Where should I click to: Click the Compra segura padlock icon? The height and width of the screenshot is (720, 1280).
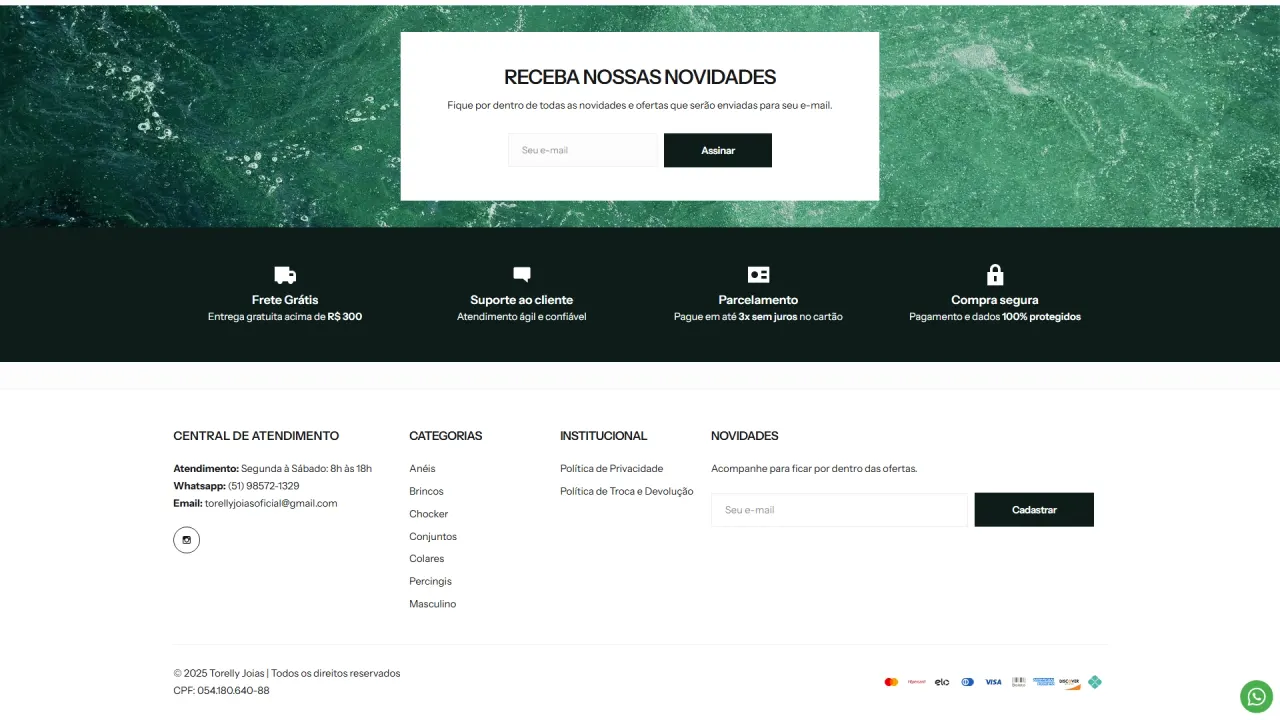click(x=995, y=274)
